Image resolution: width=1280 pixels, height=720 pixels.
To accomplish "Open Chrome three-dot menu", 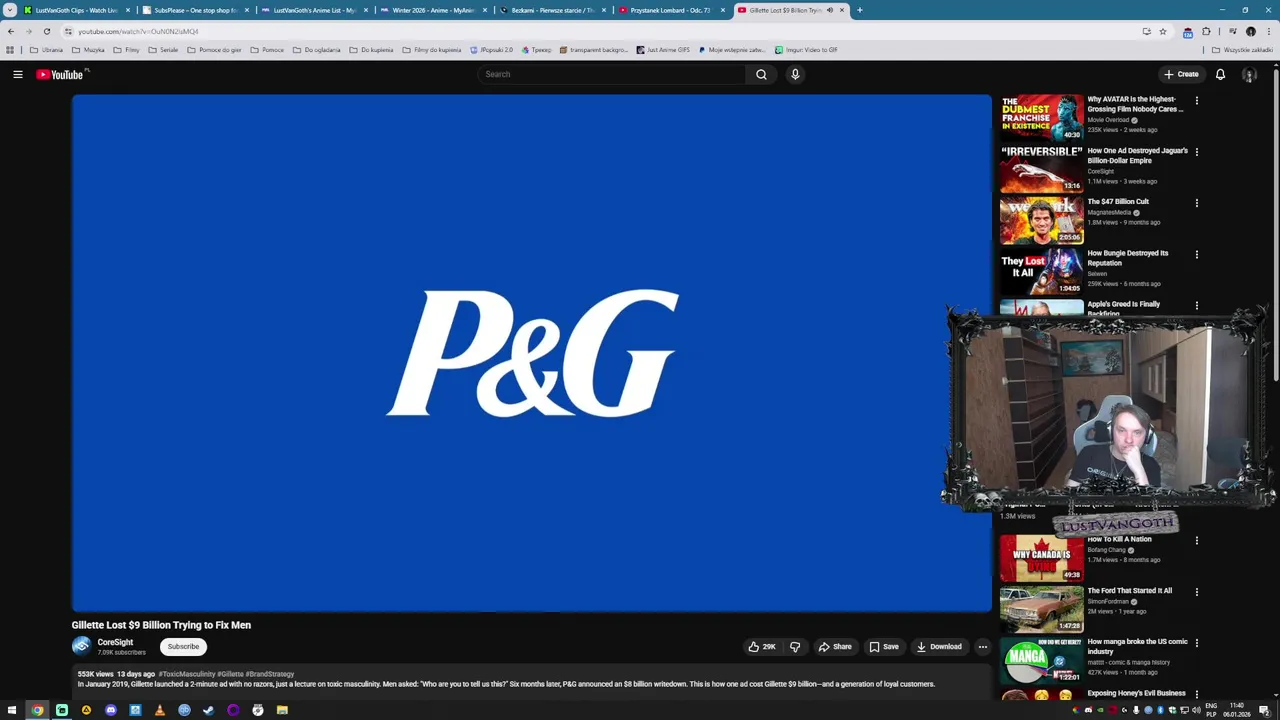I will 1267,31.
